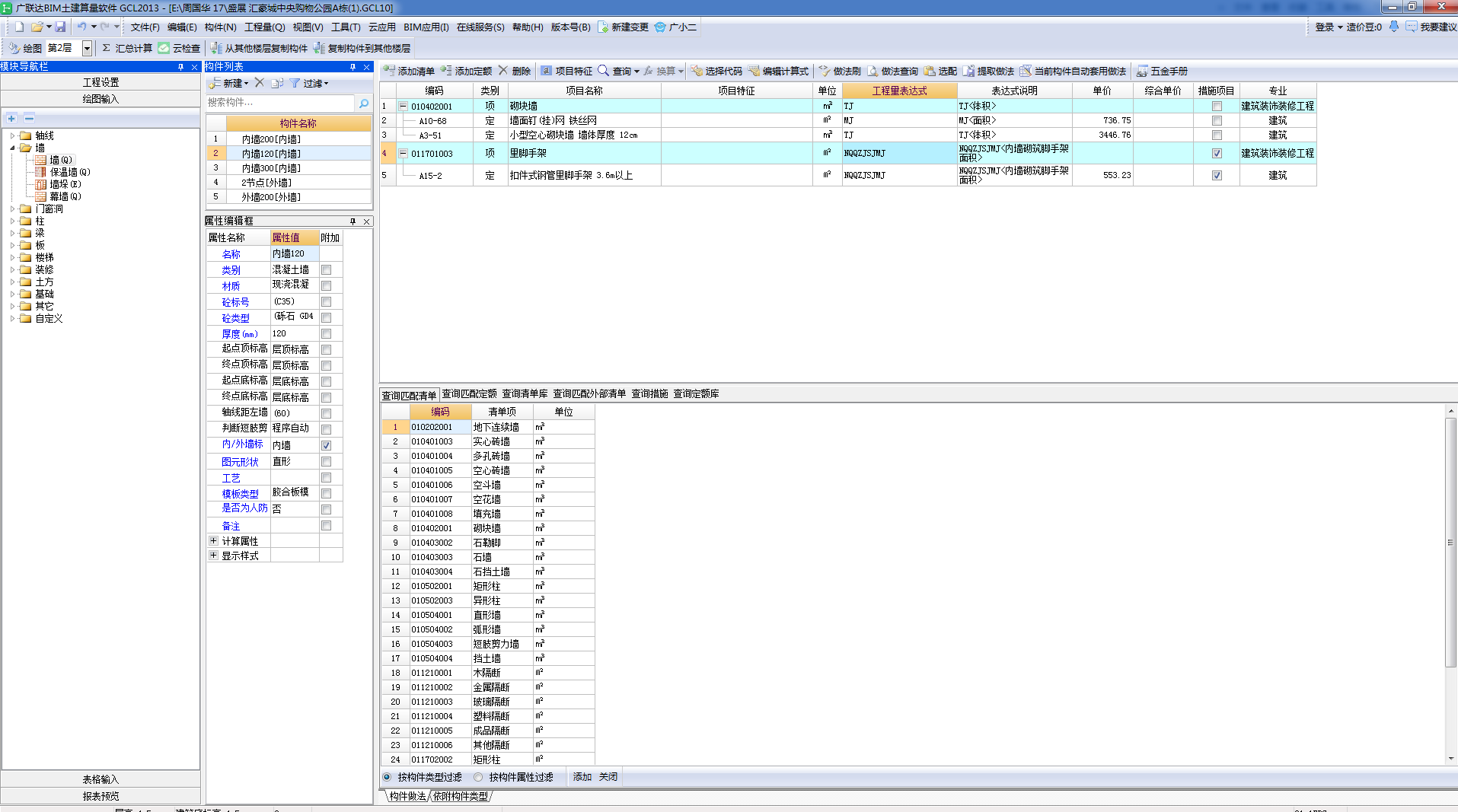The height and width of the screenshot is (812, 1458).
Task: Click 从其他楼层复制构件 icon
Action: coord(216,48)
